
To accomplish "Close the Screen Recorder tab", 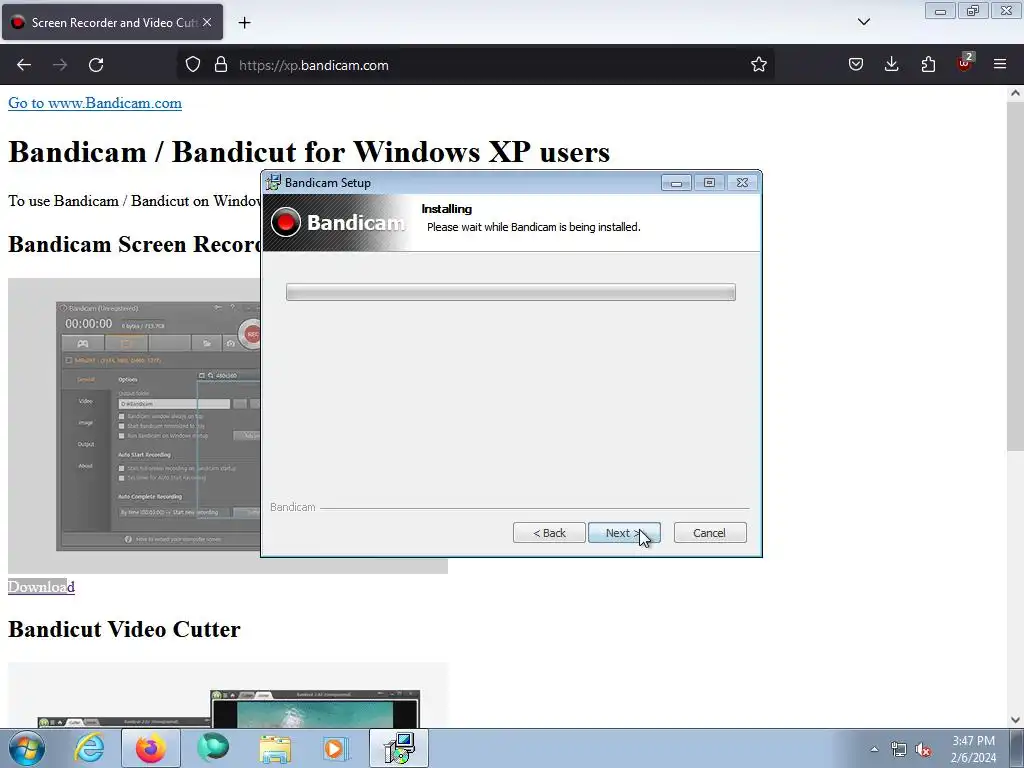I will pyautogui.click(x=207, y=22).
